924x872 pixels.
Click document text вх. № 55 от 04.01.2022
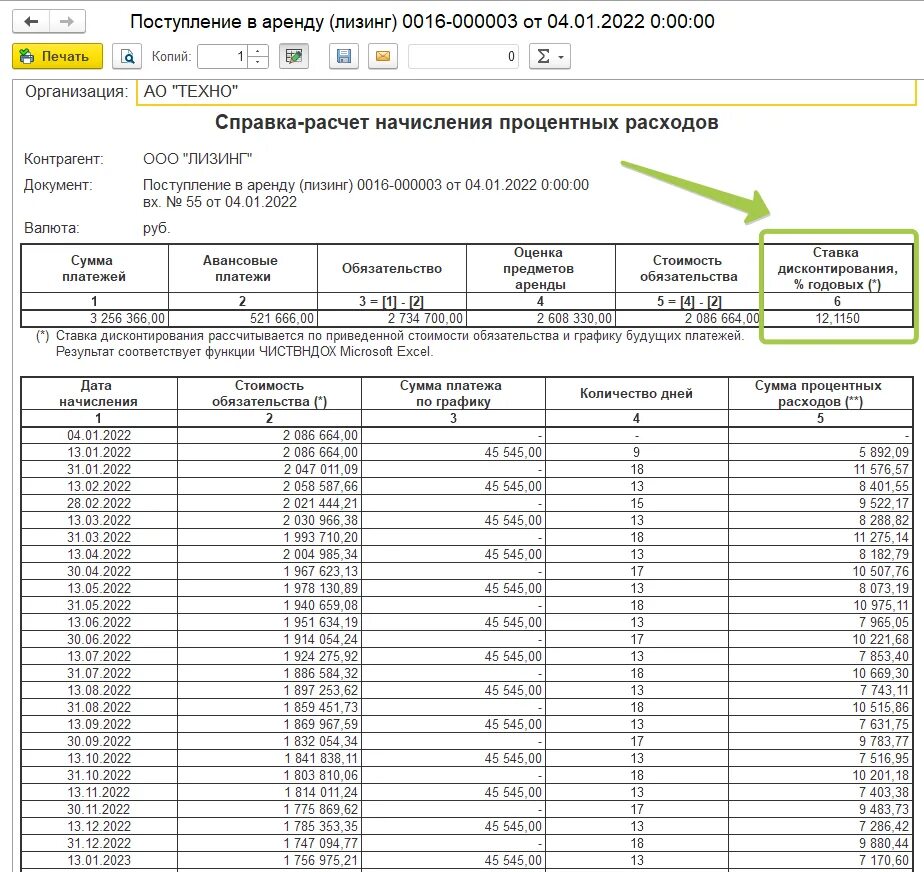tap(219, 202)
